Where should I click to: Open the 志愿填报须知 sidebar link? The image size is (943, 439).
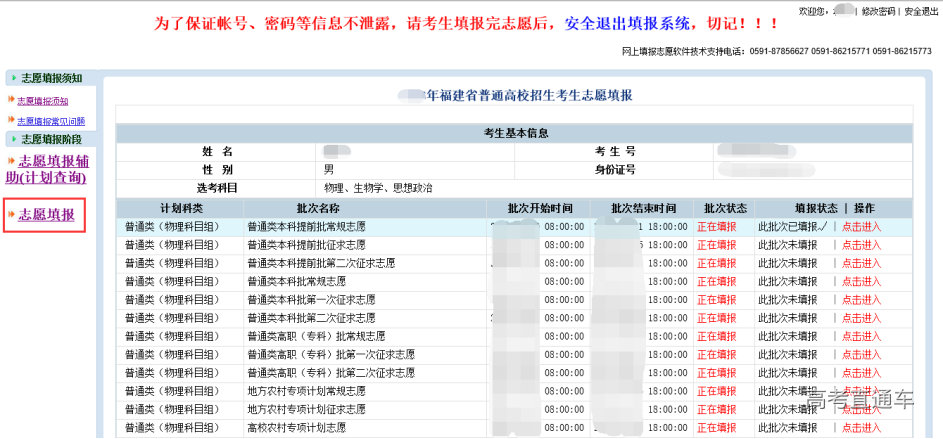point(43,101)
